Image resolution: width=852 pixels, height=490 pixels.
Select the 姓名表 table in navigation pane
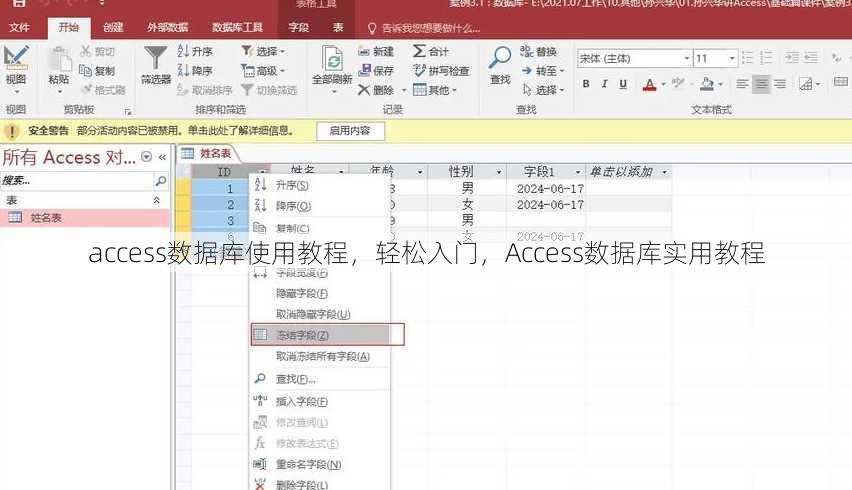coord(84,218)
